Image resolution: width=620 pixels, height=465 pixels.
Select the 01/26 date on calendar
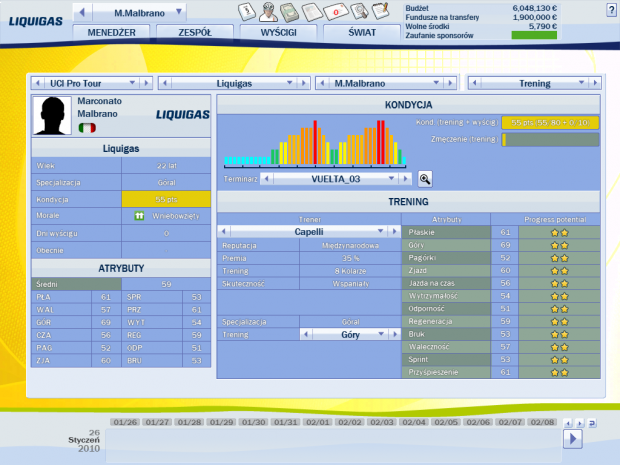[x=125, y=422]
